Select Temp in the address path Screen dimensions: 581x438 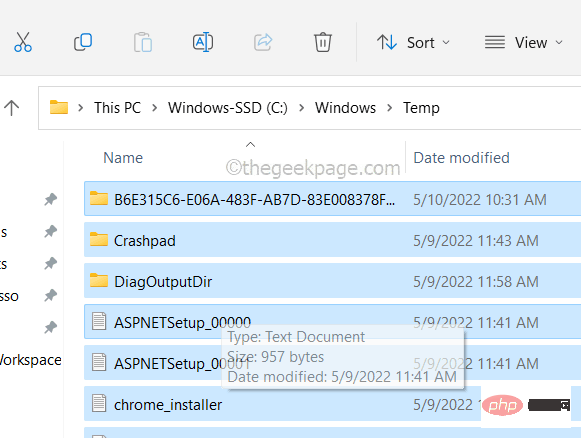421,108
